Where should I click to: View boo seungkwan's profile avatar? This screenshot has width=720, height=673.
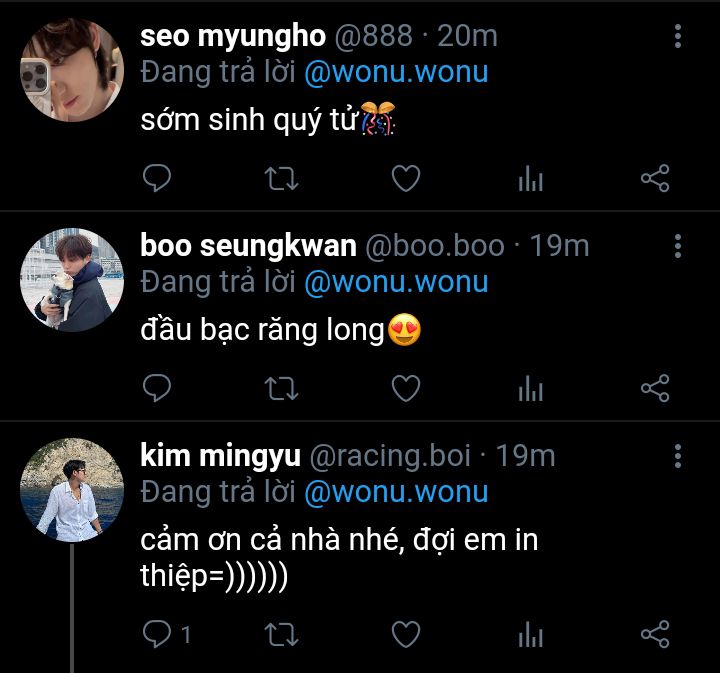pos(71,280)
